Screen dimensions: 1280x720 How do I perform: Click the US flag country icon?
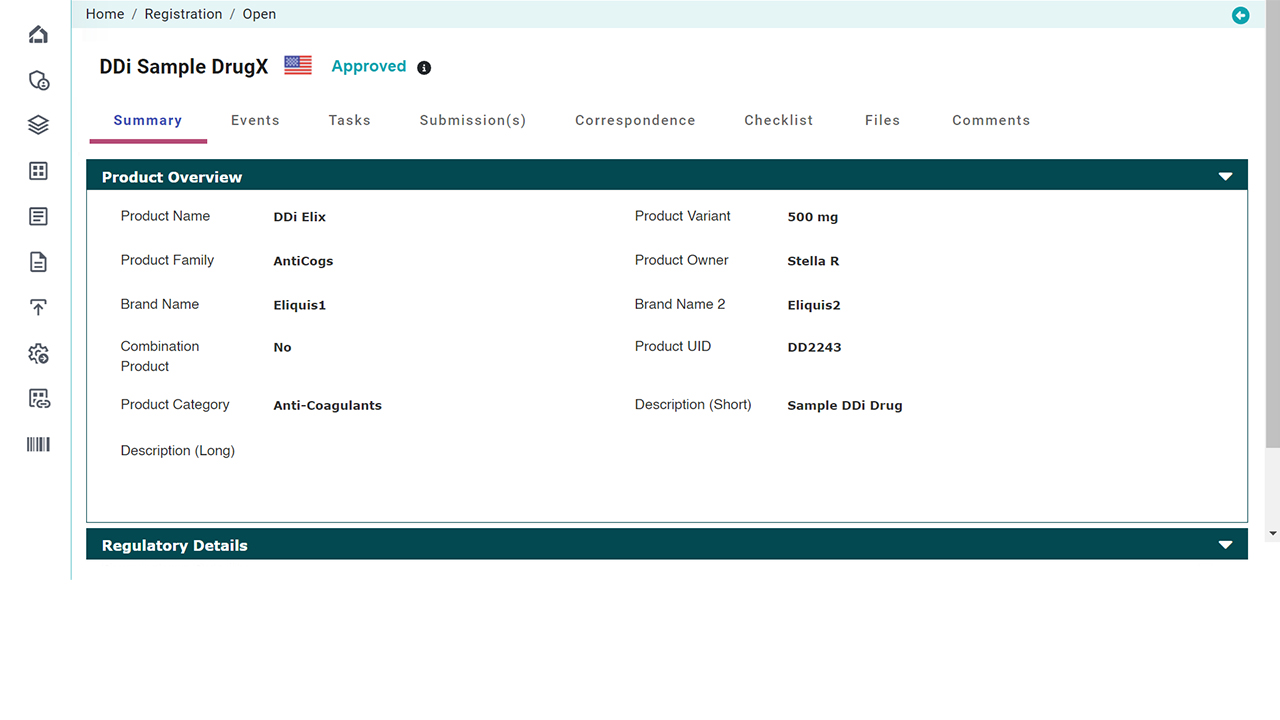coord(298,66)
